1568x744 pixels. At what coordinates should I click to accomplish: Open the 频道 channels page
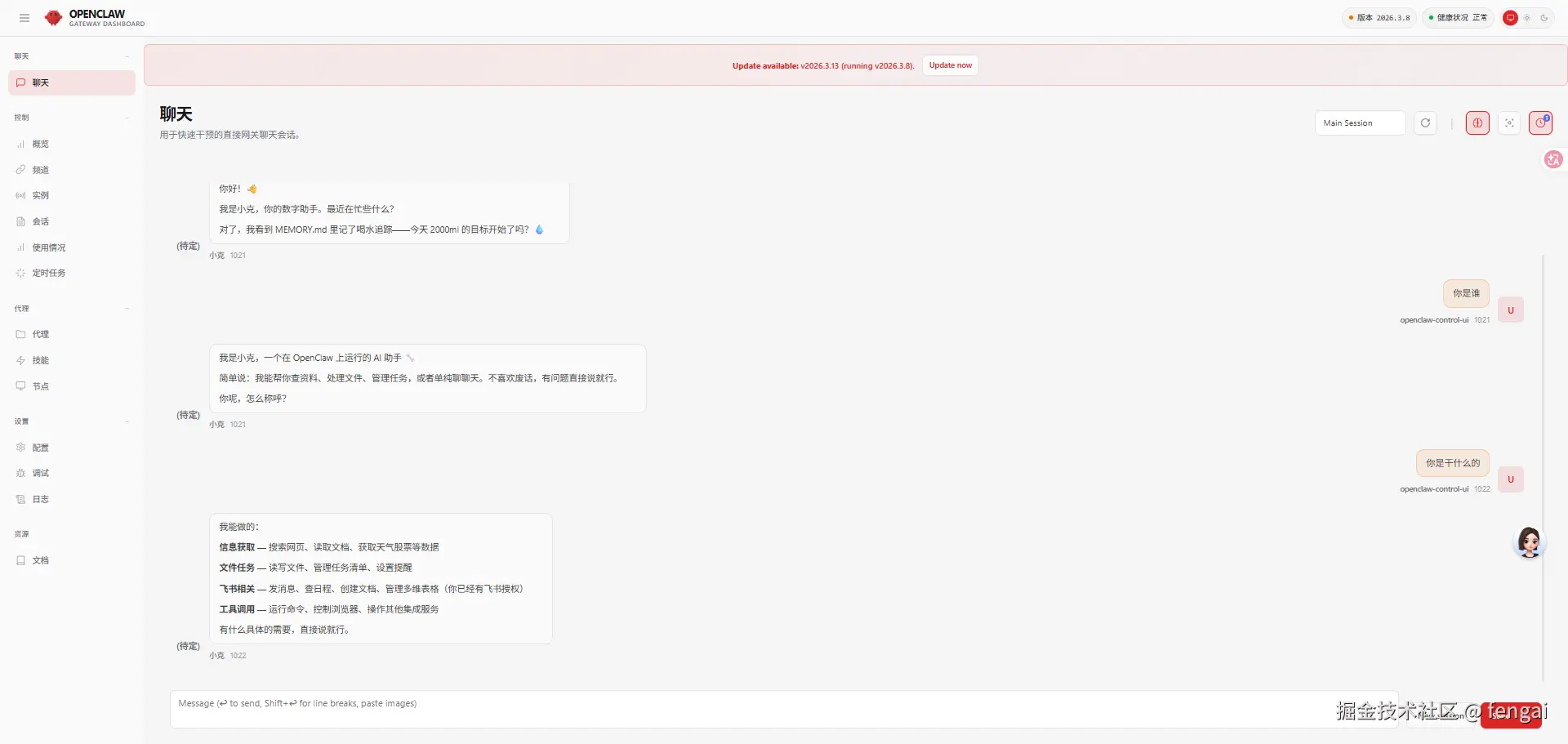(x=72, y=170)
